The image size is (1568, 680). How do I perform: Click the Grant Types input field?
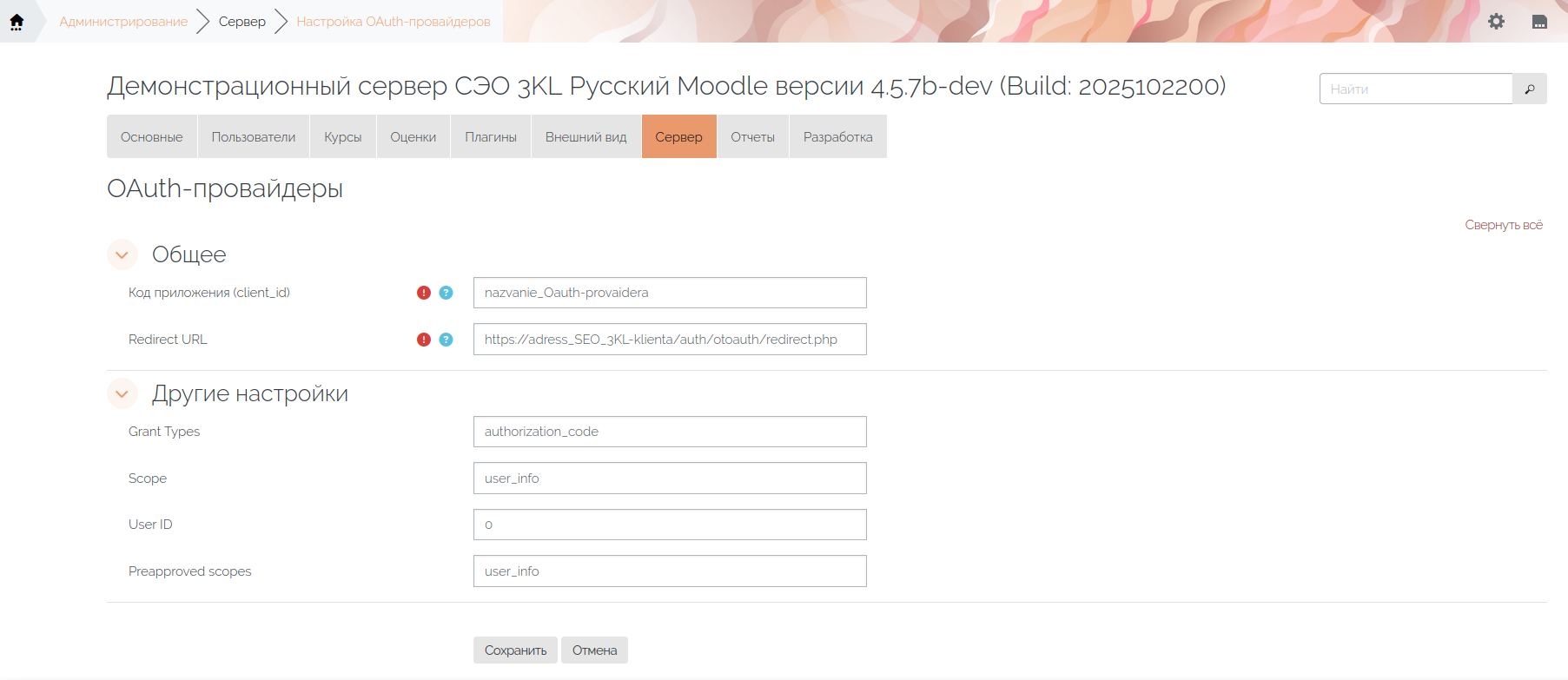670,432
